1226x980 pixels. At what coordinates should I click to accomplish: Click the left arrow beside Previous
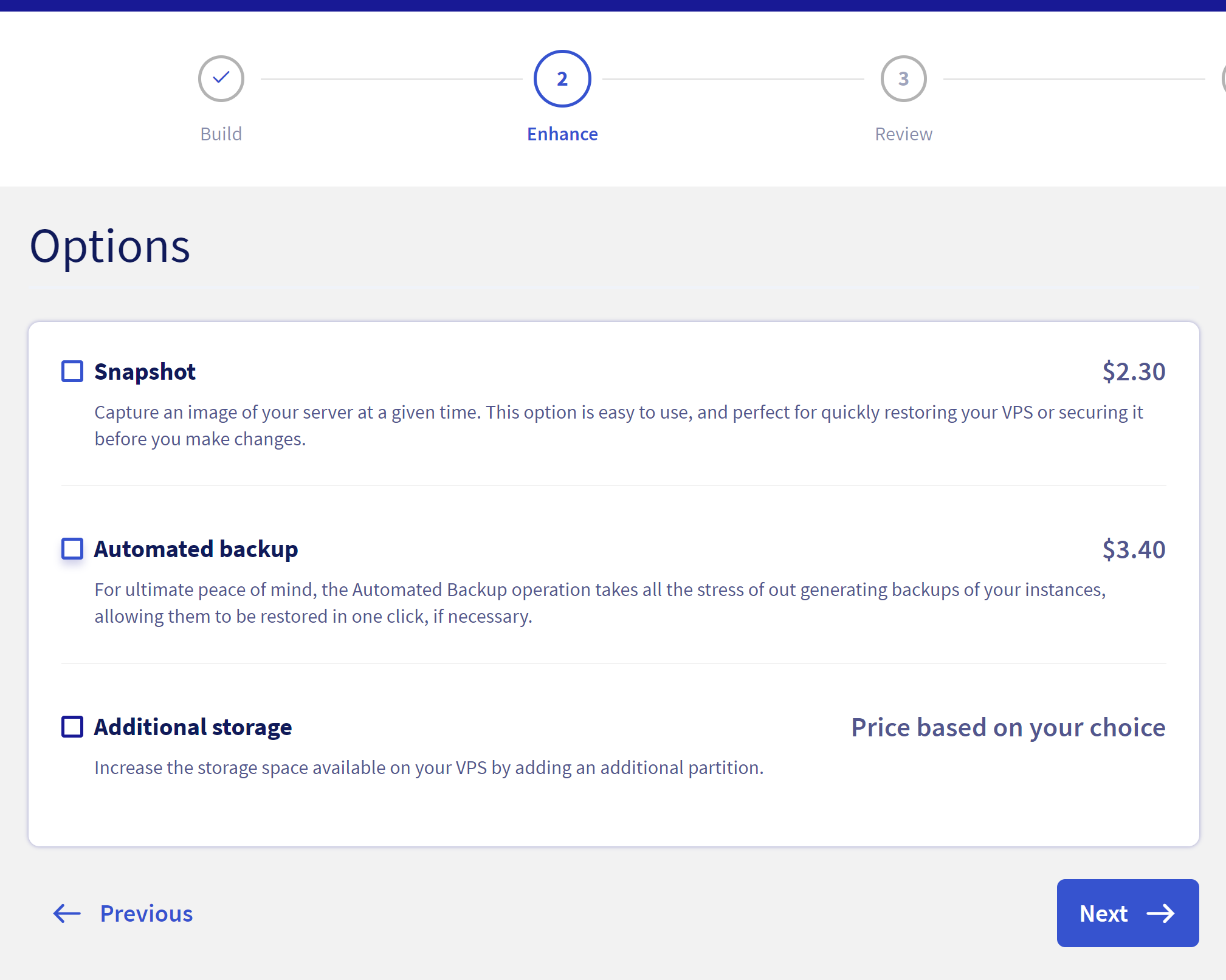coord(67,913)
